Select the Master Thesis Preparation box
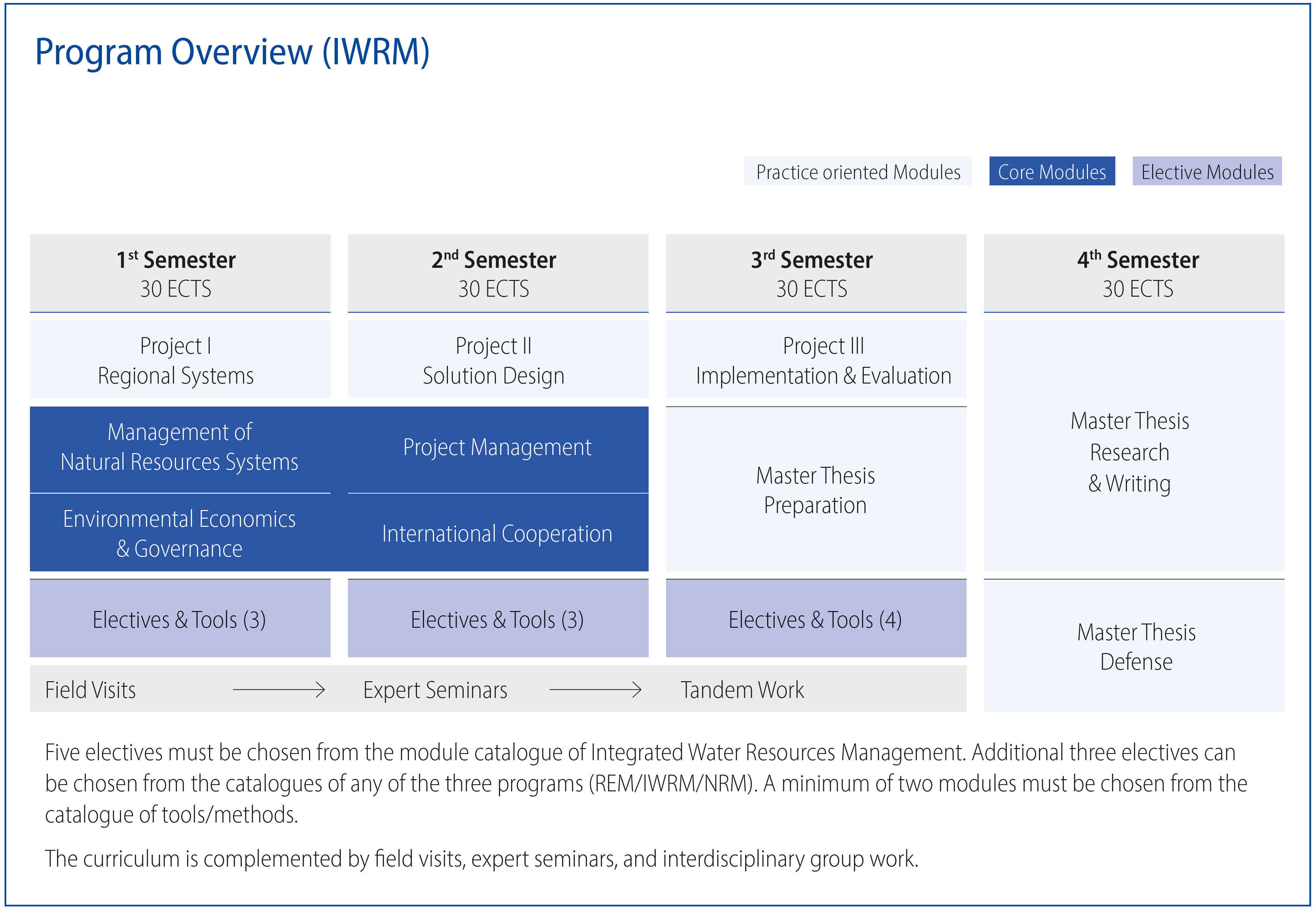Image resolution: width=1316 pixels, height=910 pixels. pos(816,489)
